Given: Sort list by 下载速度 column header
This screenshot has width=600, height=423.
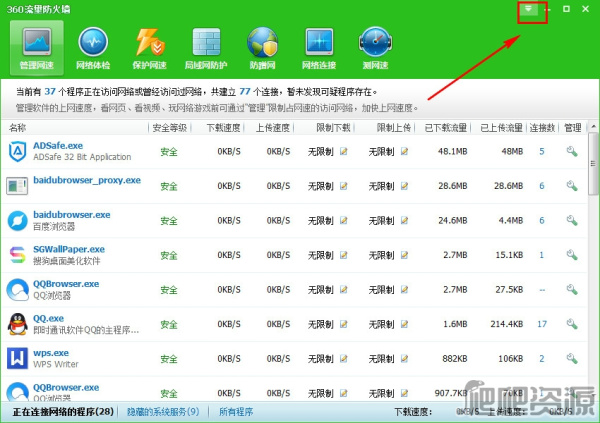Looking at the screenshot, I should point(223,128).
